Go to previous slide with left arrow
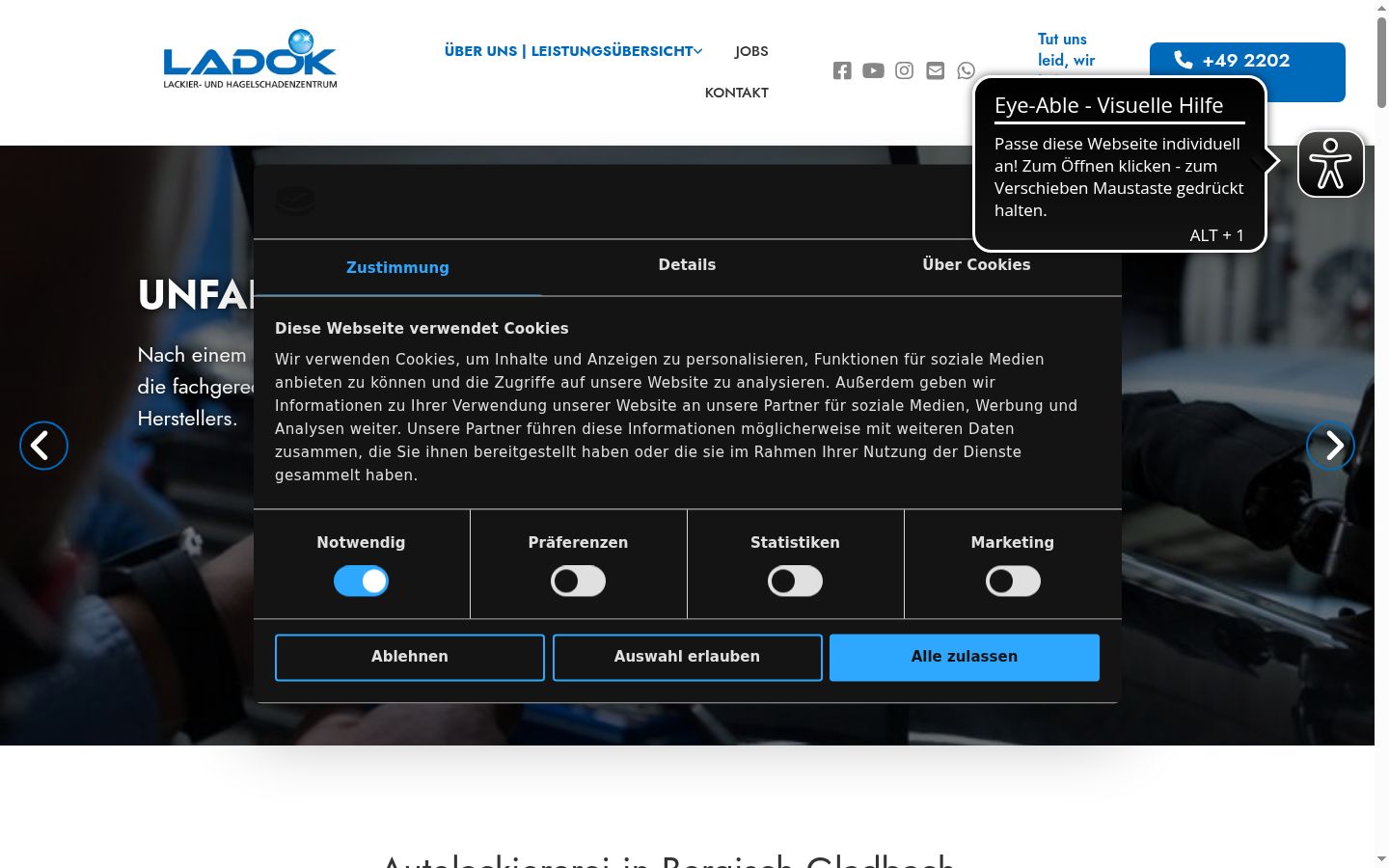The image size is (1389, 868). [x=43, y=446]
